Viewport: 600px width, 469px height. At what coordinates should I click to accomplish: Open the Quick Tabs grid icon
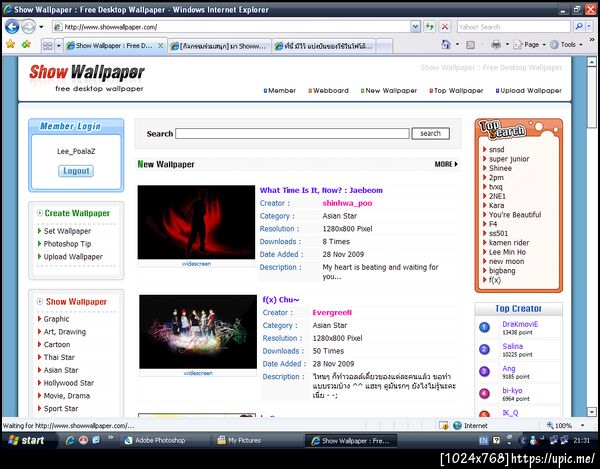pos(48,46)
